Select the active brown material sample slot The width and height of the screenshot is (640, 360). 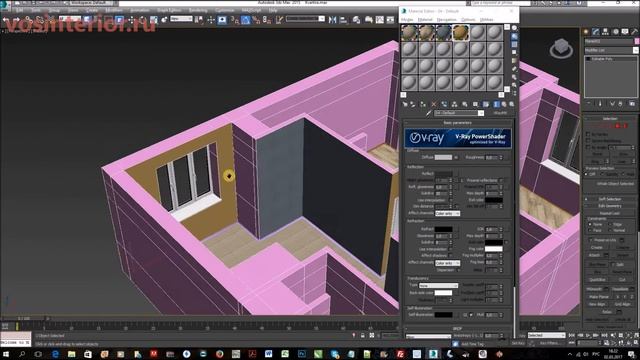(x=460, y=33)
